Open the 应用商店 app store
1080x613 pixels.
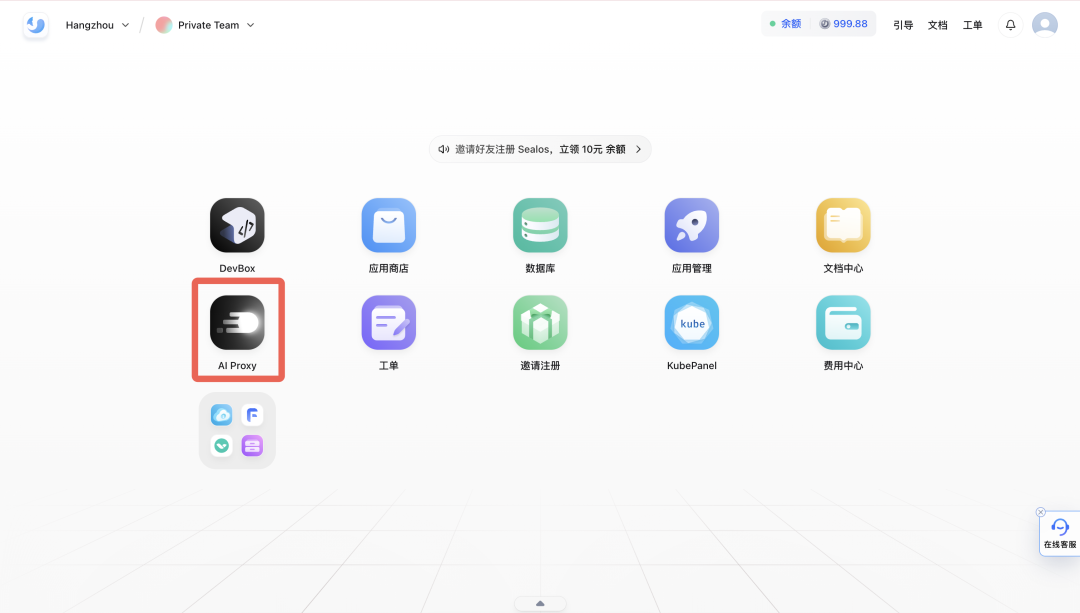coord(388,225)
